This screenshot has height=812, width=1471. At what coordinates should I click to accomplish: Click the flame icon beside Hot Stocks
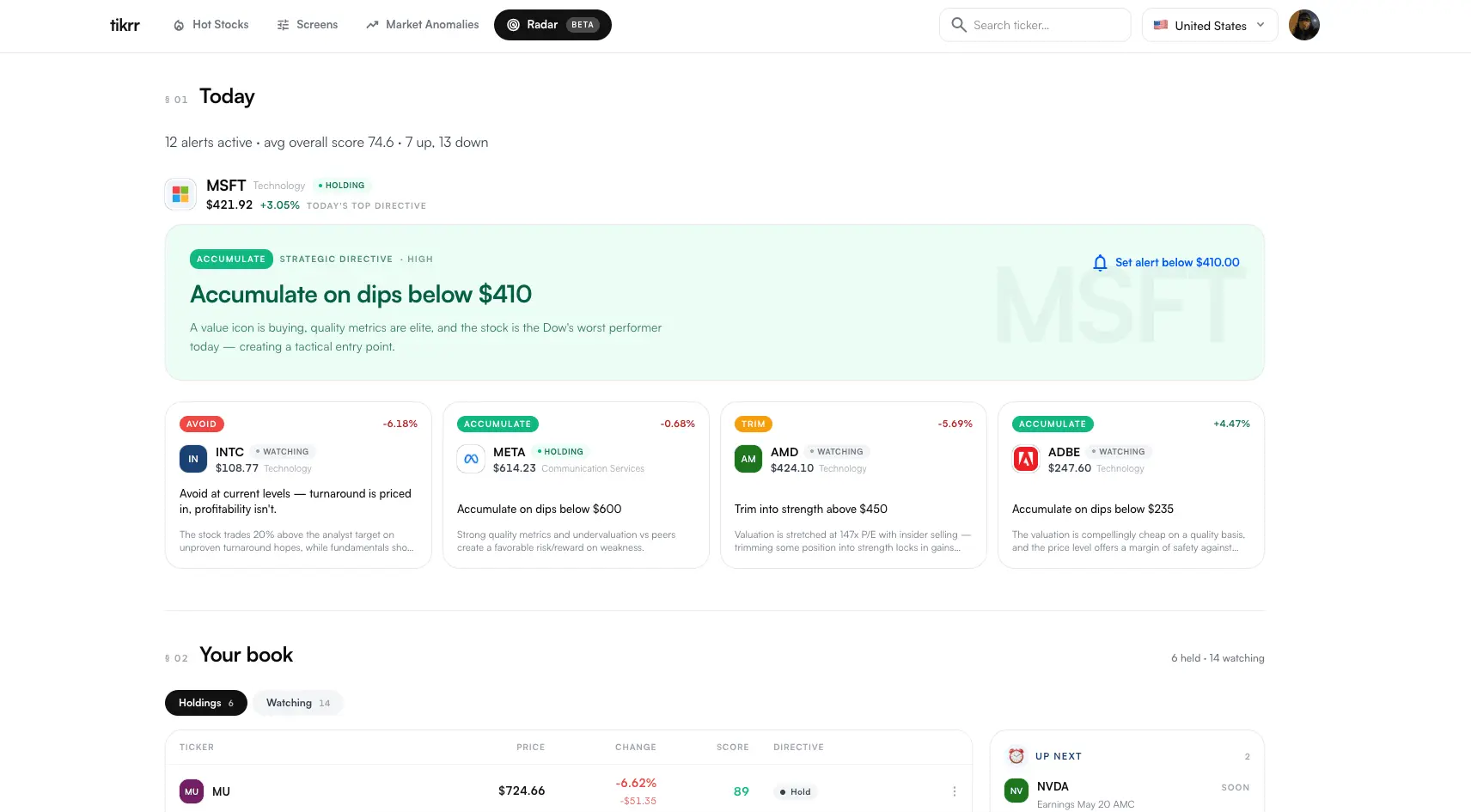pos(179,25)
